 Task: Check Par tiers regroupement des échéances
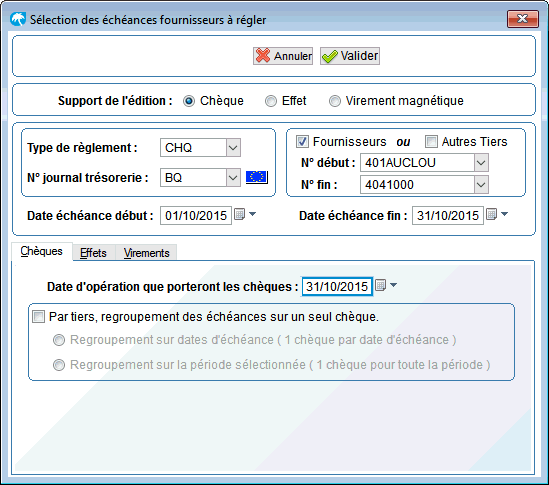click(x=39, y=317)
